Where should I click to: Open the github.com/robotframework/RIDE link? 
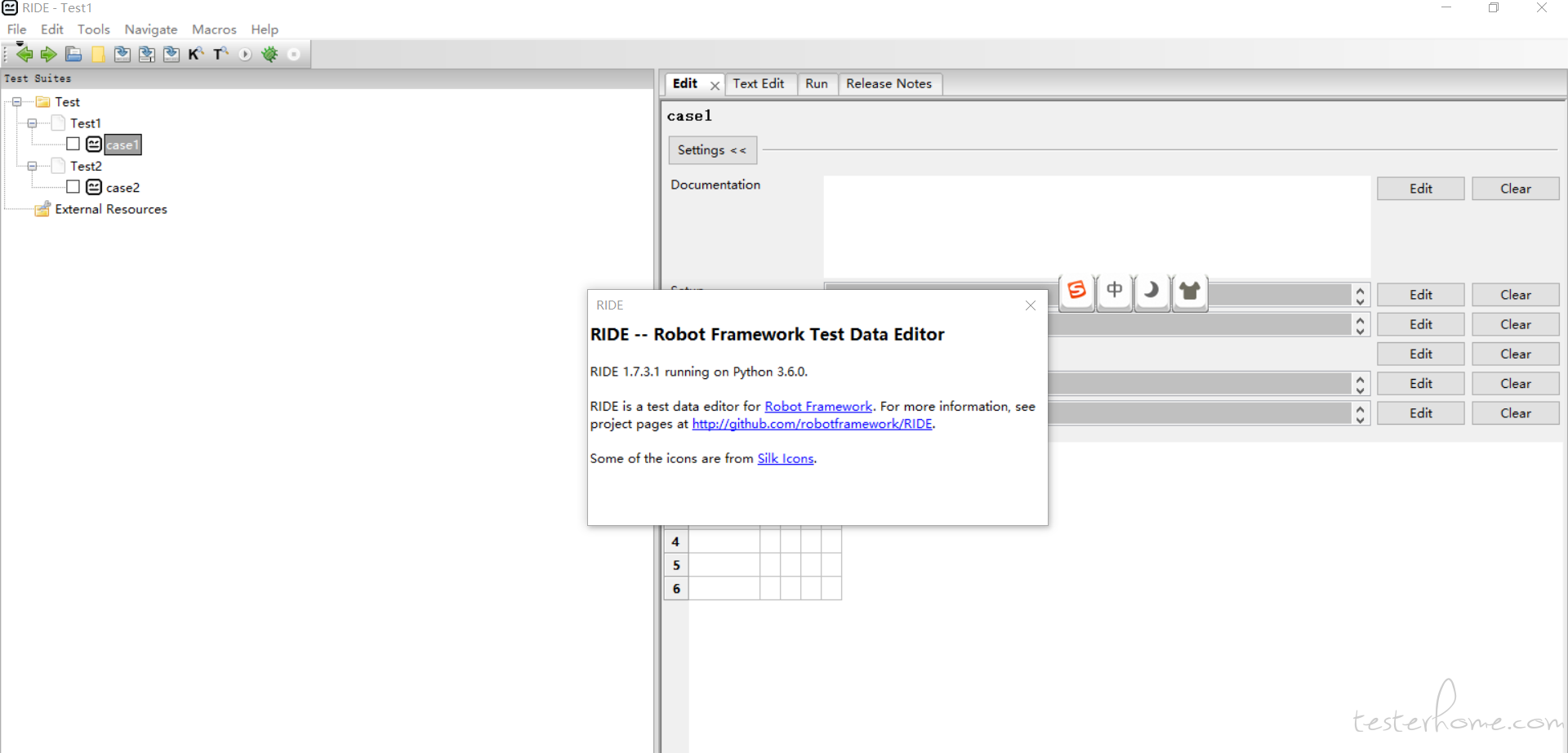click(813, 424)
